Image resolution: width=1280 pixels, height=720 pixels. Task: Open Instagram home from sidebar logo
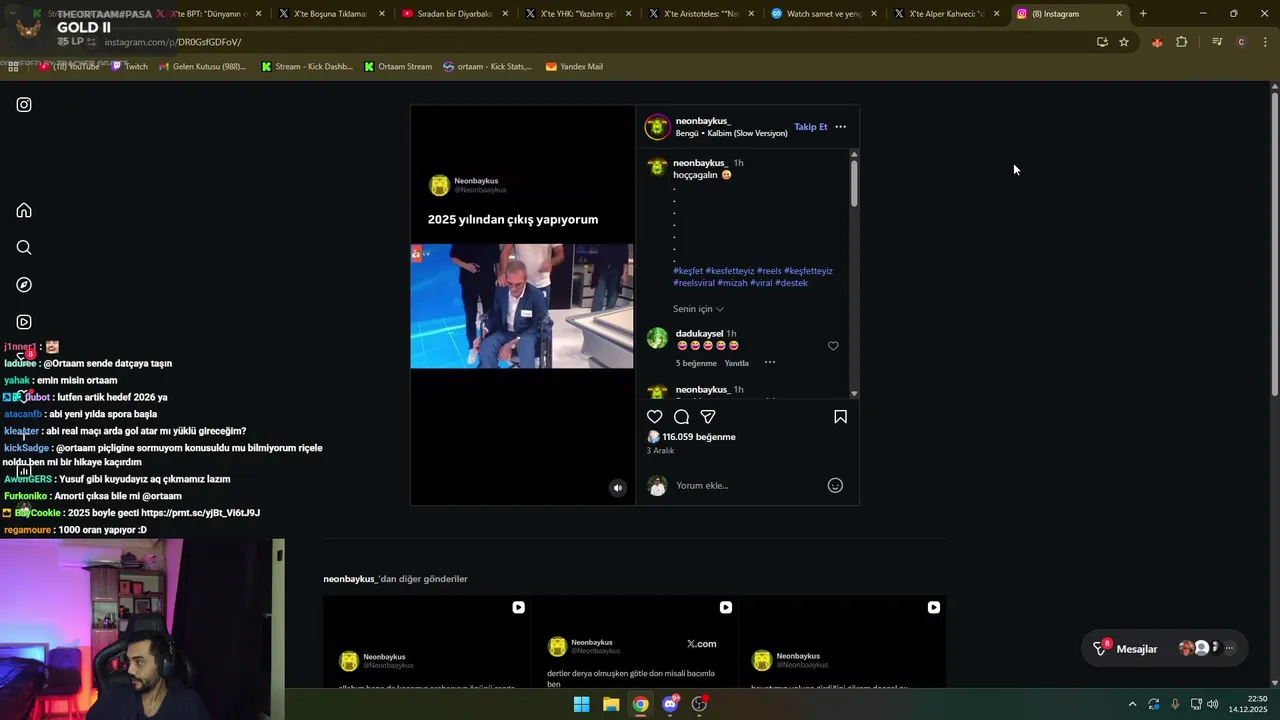[24, 105]
